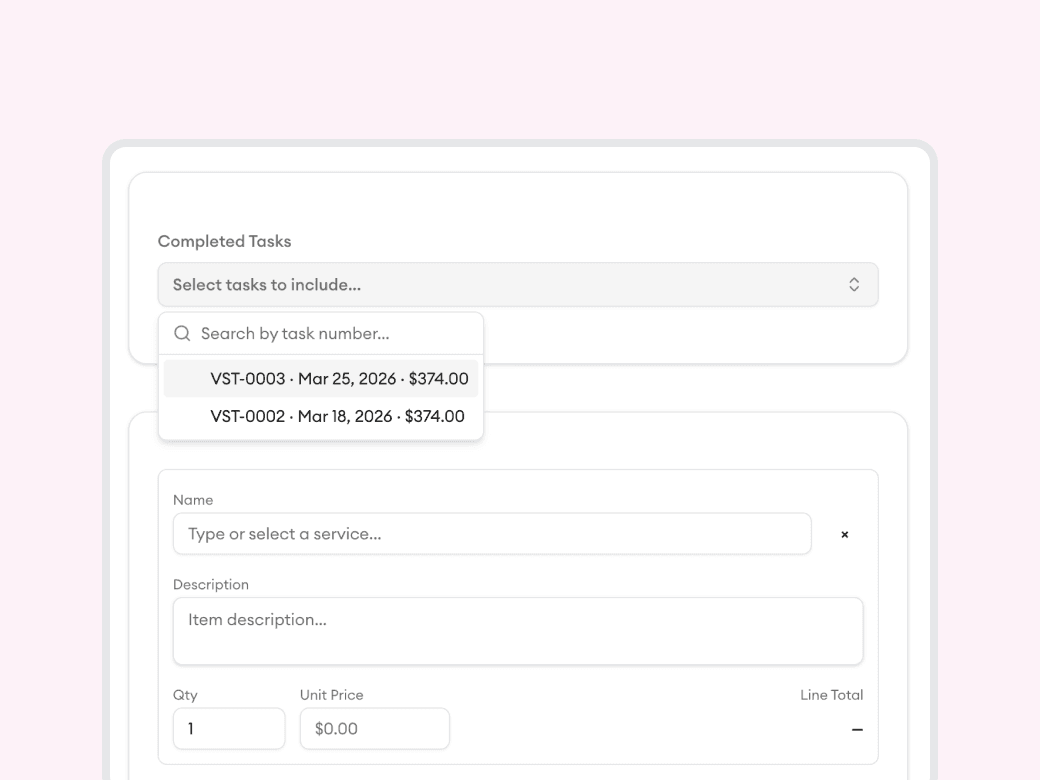
Task: Click the magnifying glass search icon
Action: pos(182,333)
